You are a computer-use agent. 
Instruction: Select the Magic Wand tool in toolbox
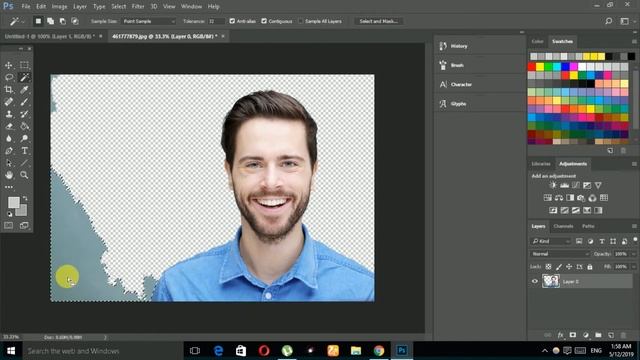pos(24,78)
